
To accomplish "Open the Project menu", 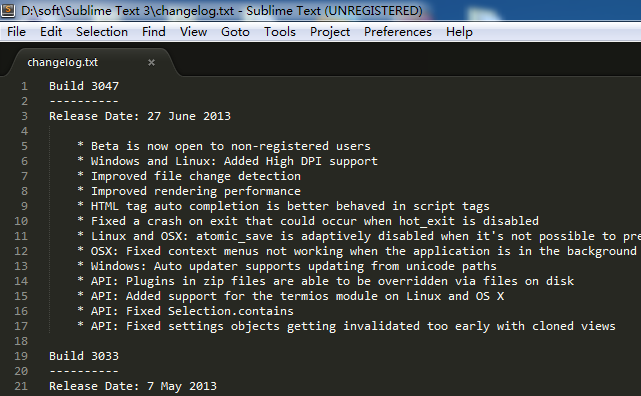I will coord(330,32).
